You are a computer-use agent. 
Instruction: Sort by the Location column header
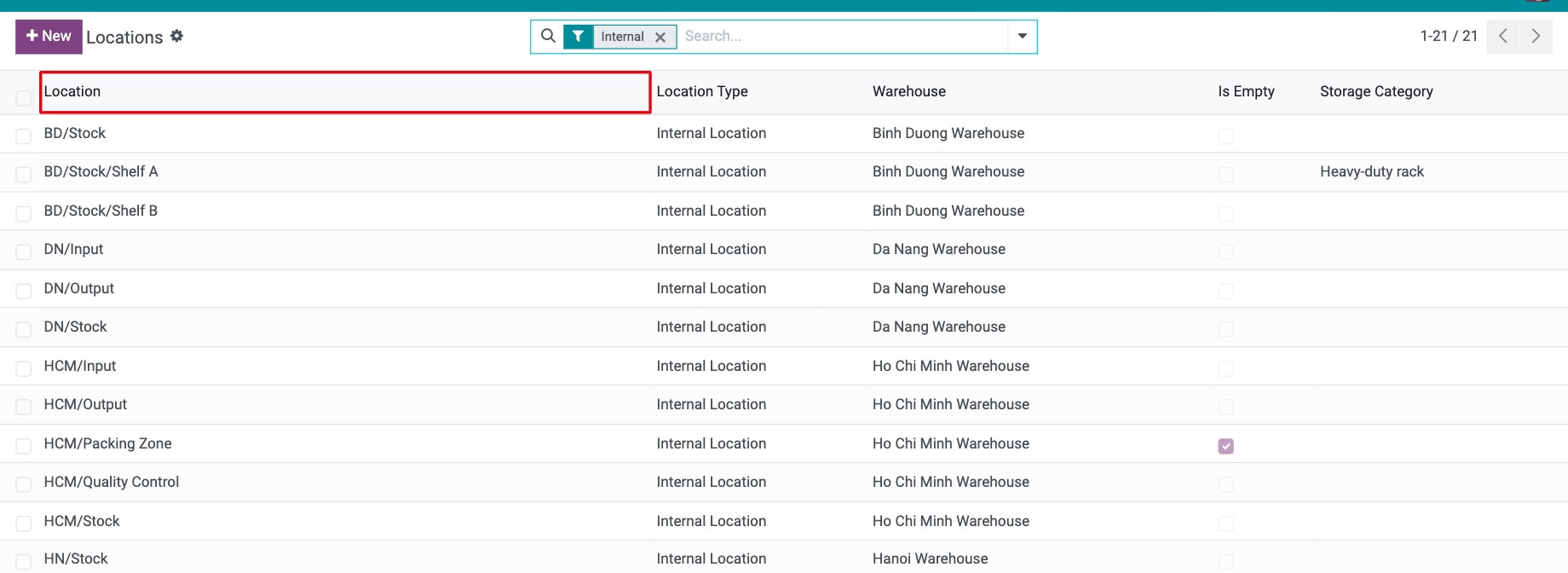(345, 92)
